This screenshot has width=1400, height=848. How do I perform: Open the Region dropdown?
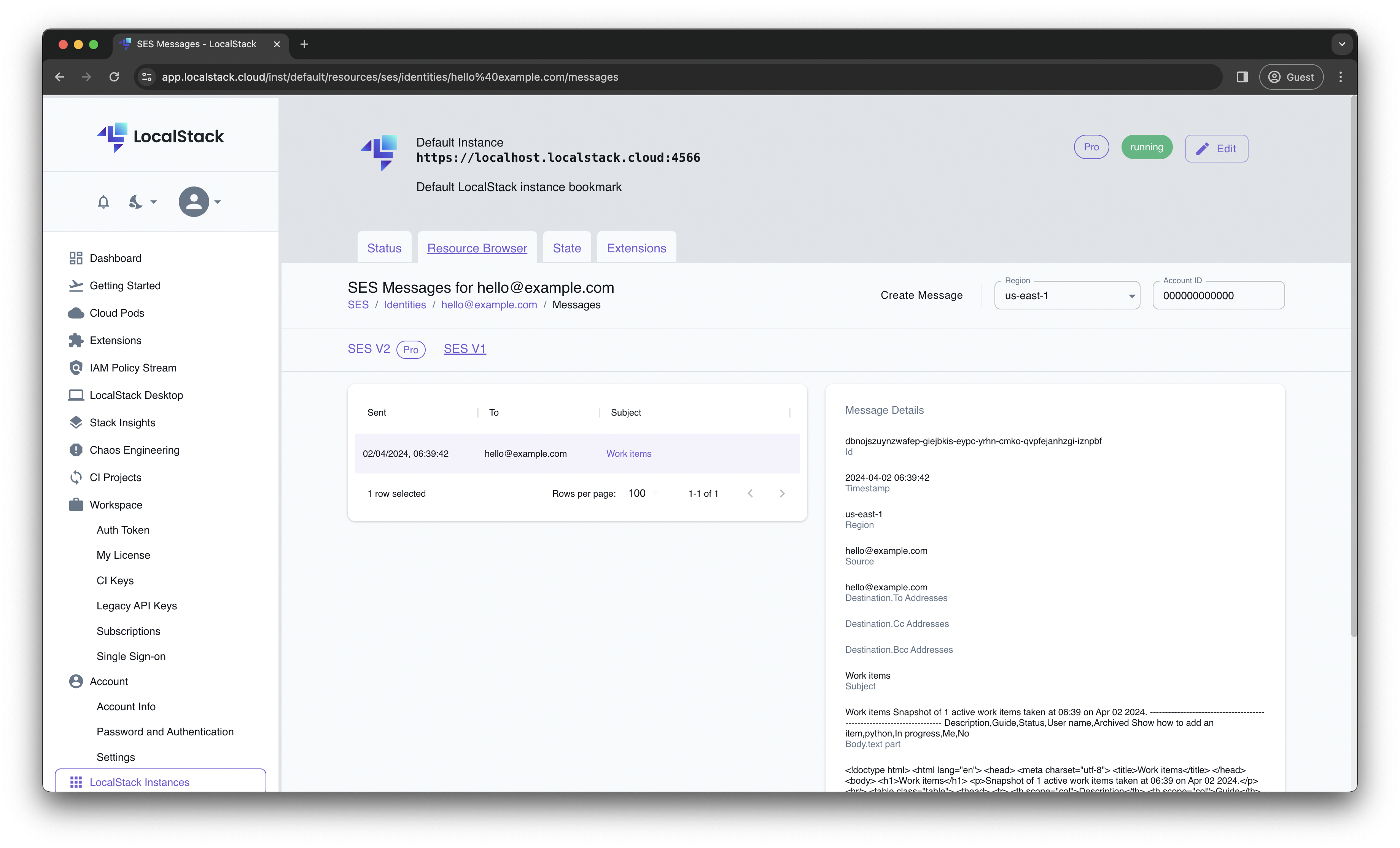click(1067, 296)
